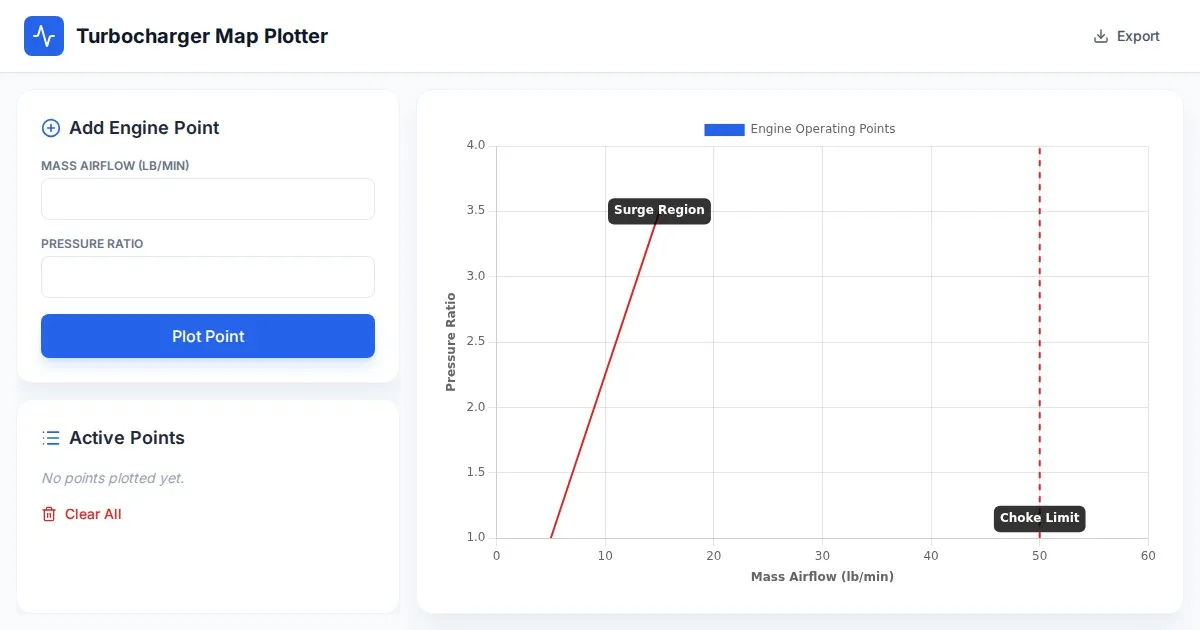Click the Surge Region chart label
The width and height of the screenshot is (1200, 630).
(659, 210)
